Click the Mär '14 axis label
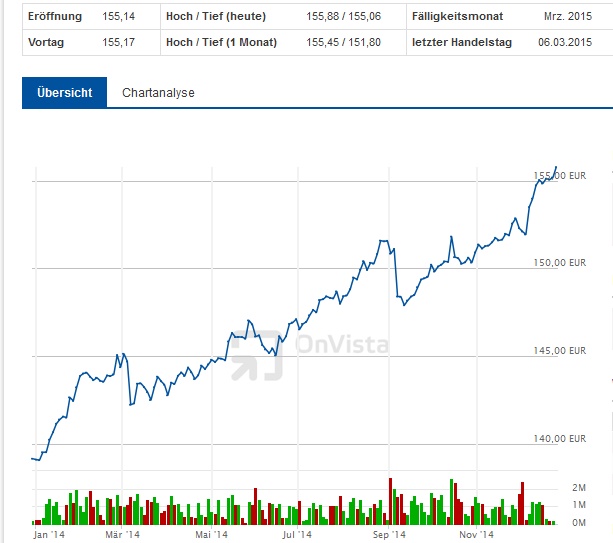613x543 pixels. [122, 535]
